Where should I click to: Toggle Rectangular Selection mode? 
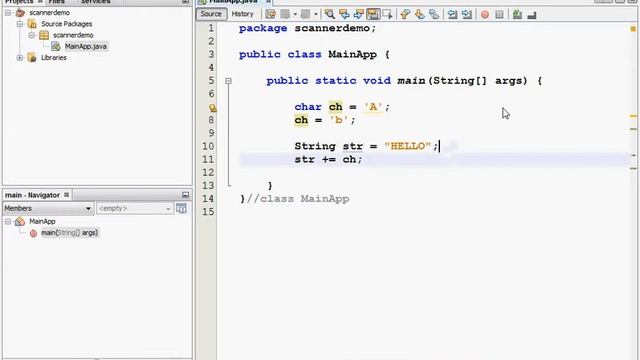(x=387, y=14)
